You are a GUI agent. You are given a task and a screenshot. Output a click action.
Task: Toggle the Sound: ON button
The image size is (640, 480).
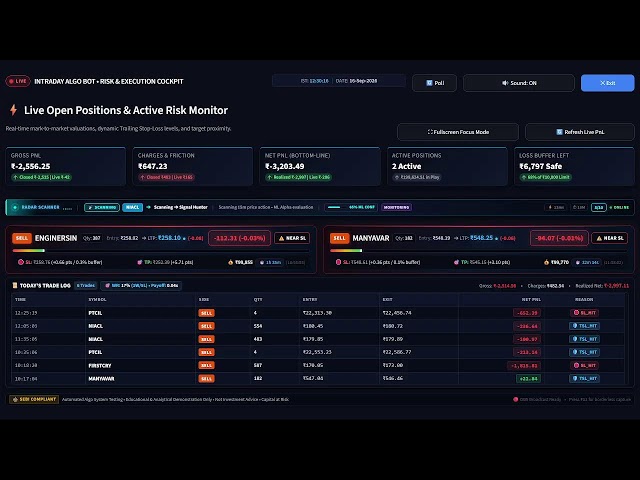pyautogui.click(x=519, y=83)
